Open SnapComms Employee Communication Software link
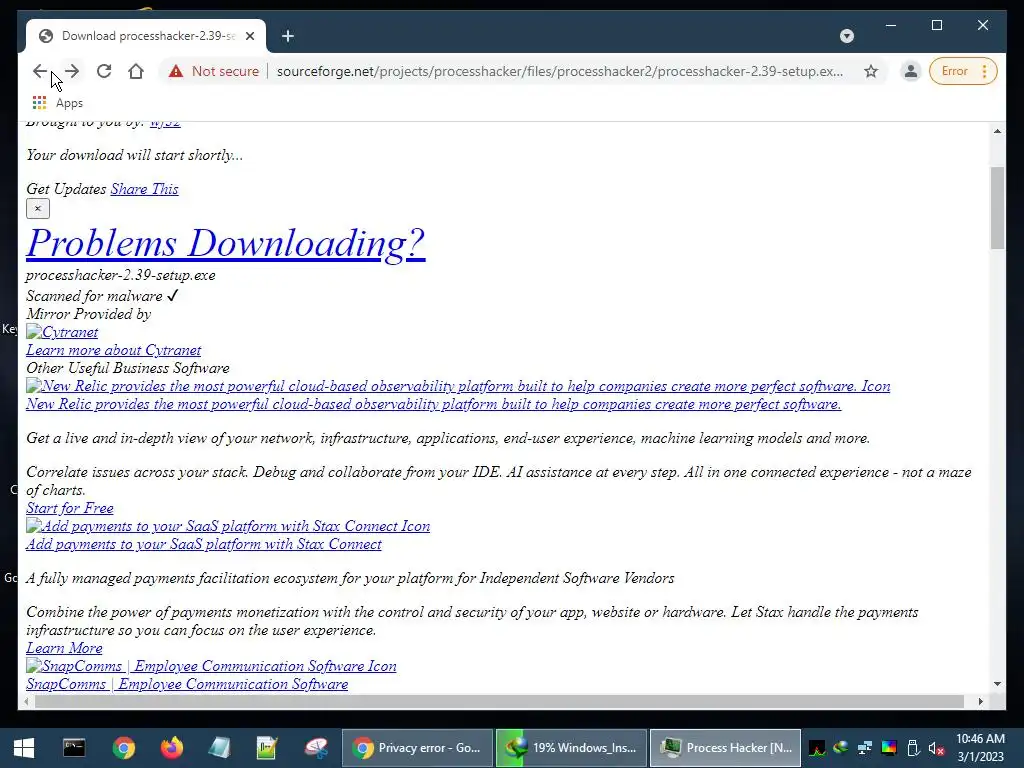This screenshot has width=1024, height=768. (187, 684)
